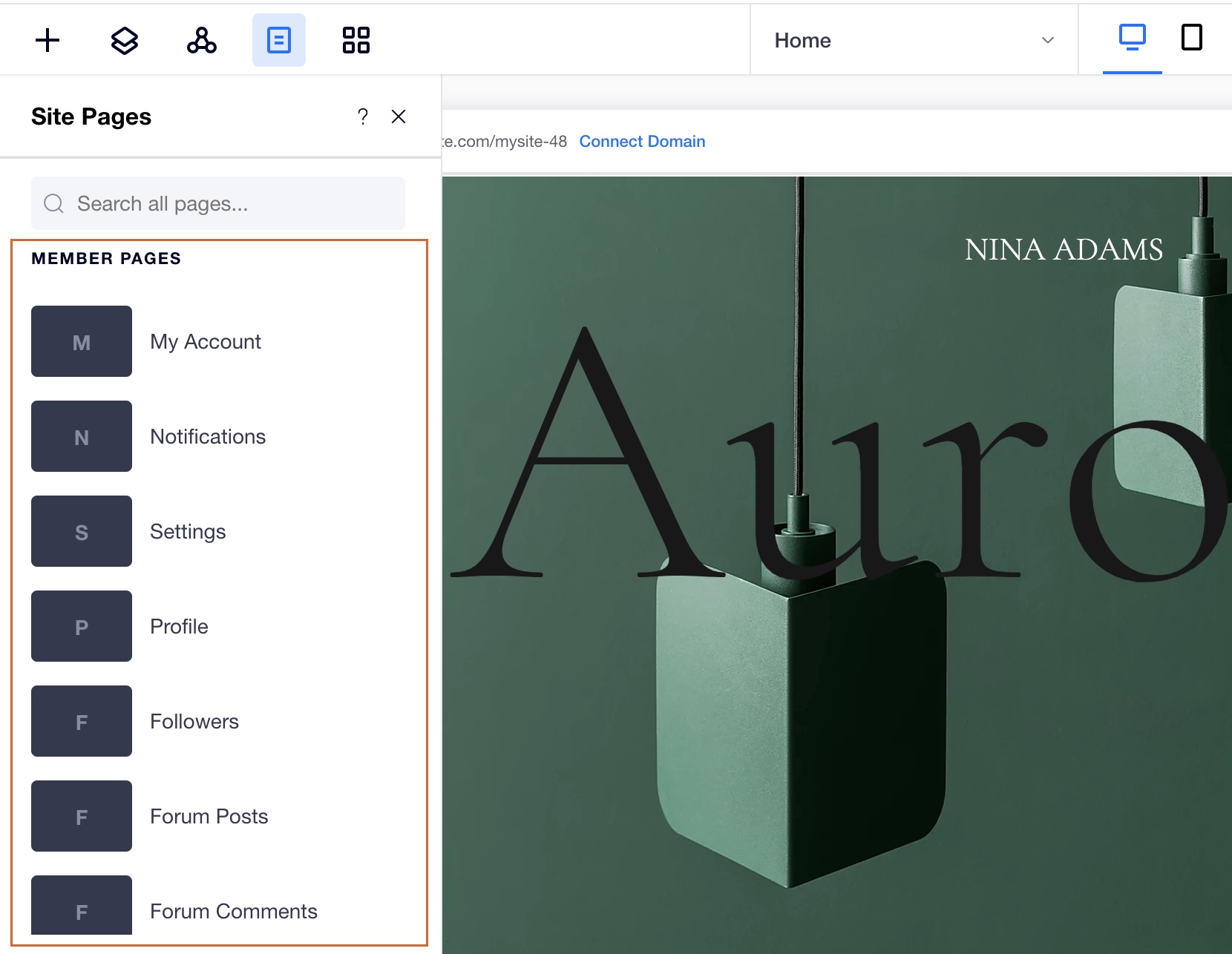
Task: Close the Site Pages panel
Action: (399, 116)
